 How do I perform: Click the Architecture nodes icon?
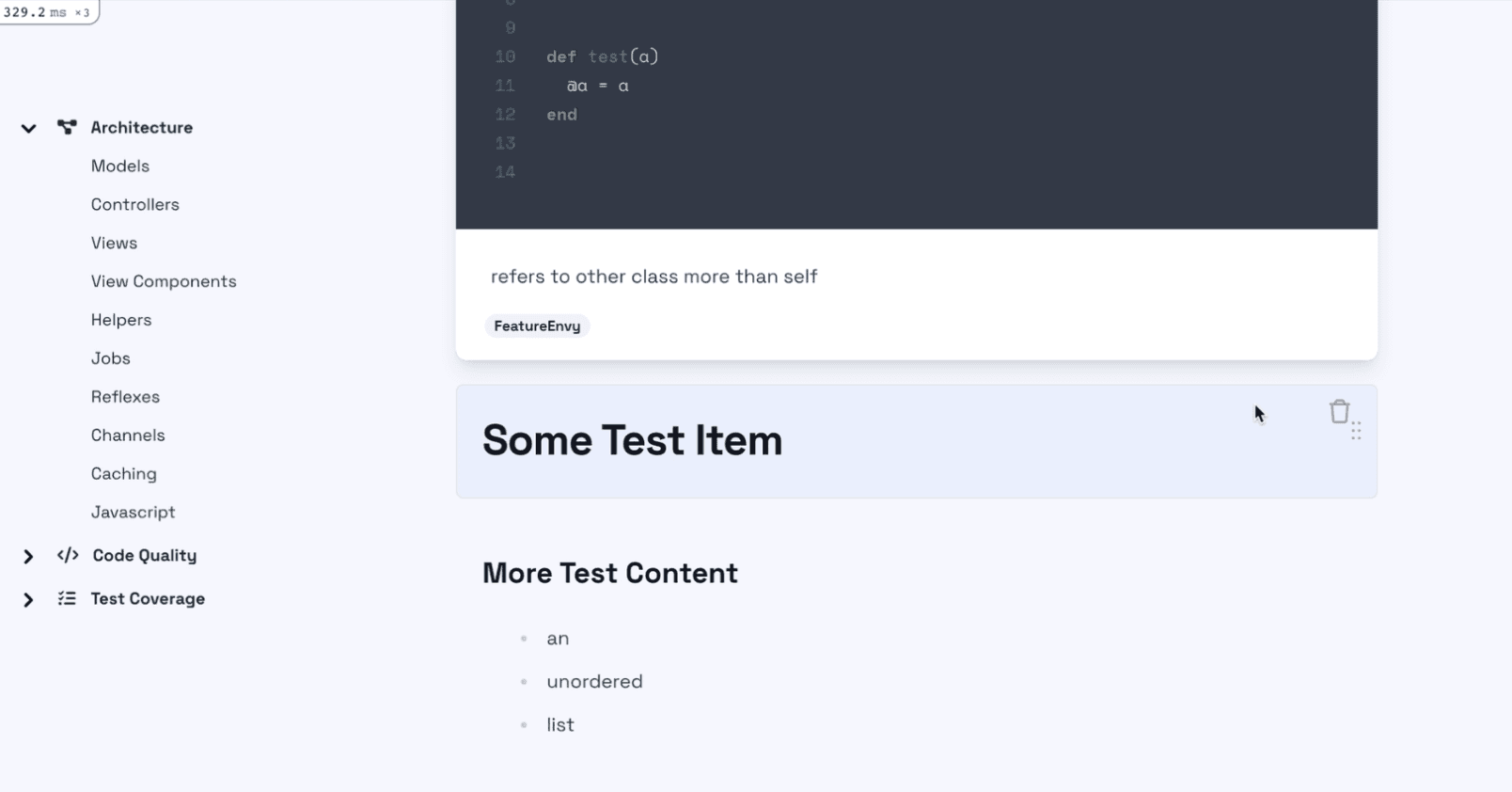coord(67,127)
